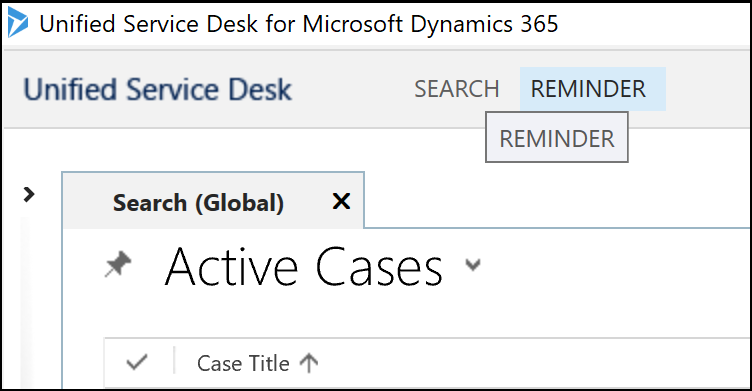Screen dimensions: 752x391
Task: Open the view selector arrow beside Active Cases
Action: click(x=473, y=264)
